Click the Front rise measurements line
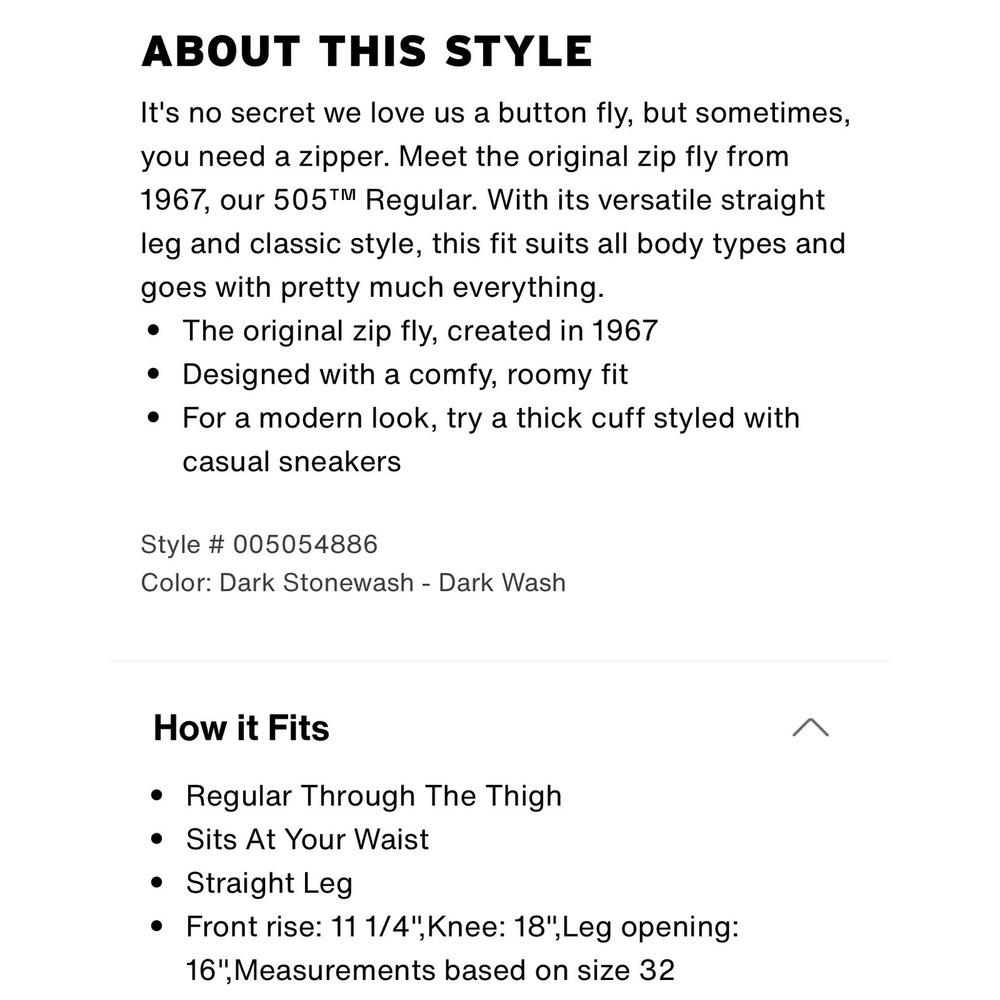The height and width of the screenshot is (1000, 1000). [x=462, y=948]
